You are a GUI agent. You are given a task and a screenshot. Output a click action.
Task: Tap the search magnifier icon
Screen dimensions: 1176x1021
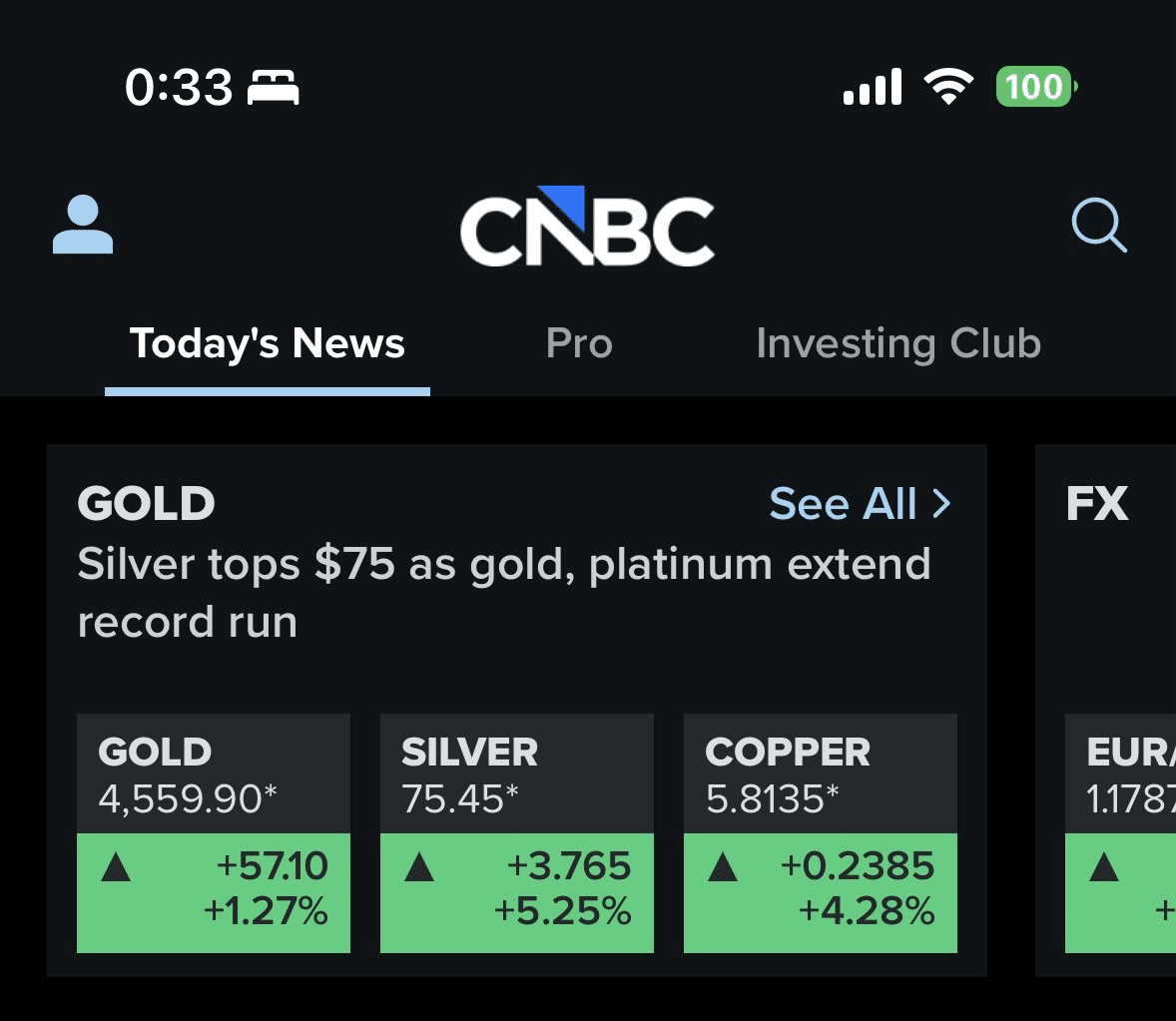(x=1098, y=226)
